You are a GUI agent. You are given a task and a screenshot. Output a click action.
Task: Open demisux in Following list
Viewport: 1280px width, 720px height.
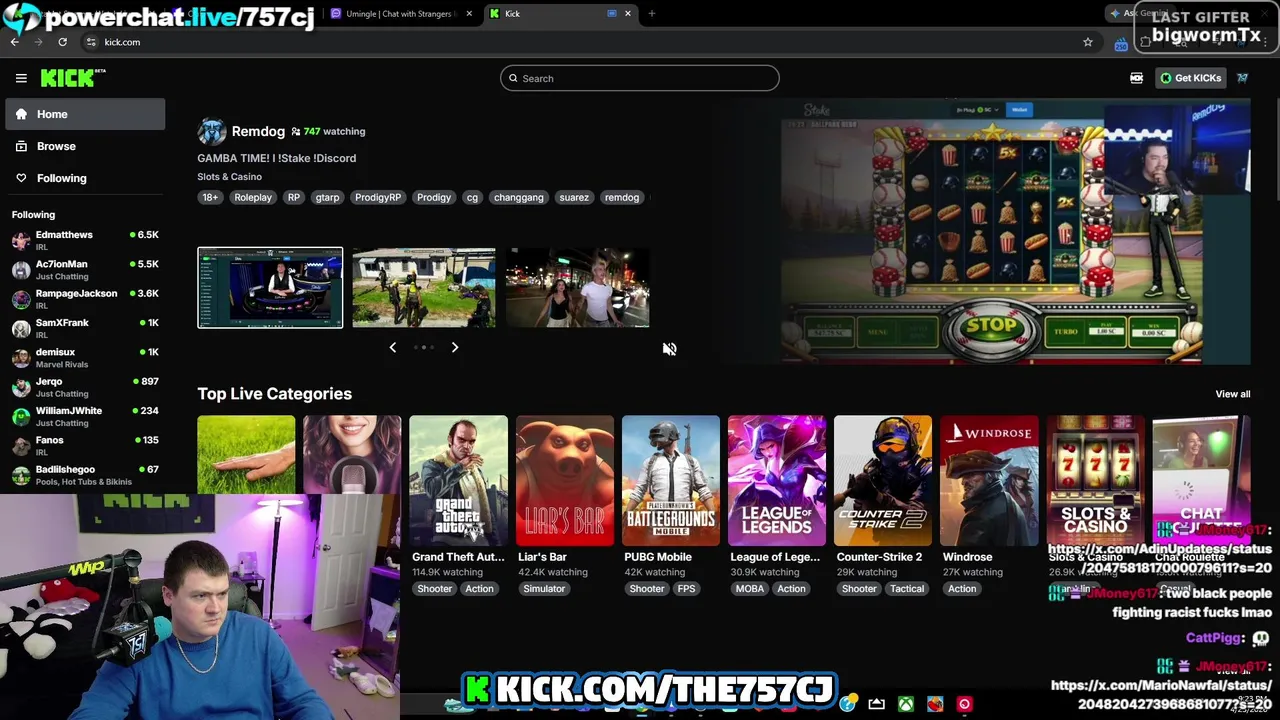pyautogui.click(x=85, y=357)
